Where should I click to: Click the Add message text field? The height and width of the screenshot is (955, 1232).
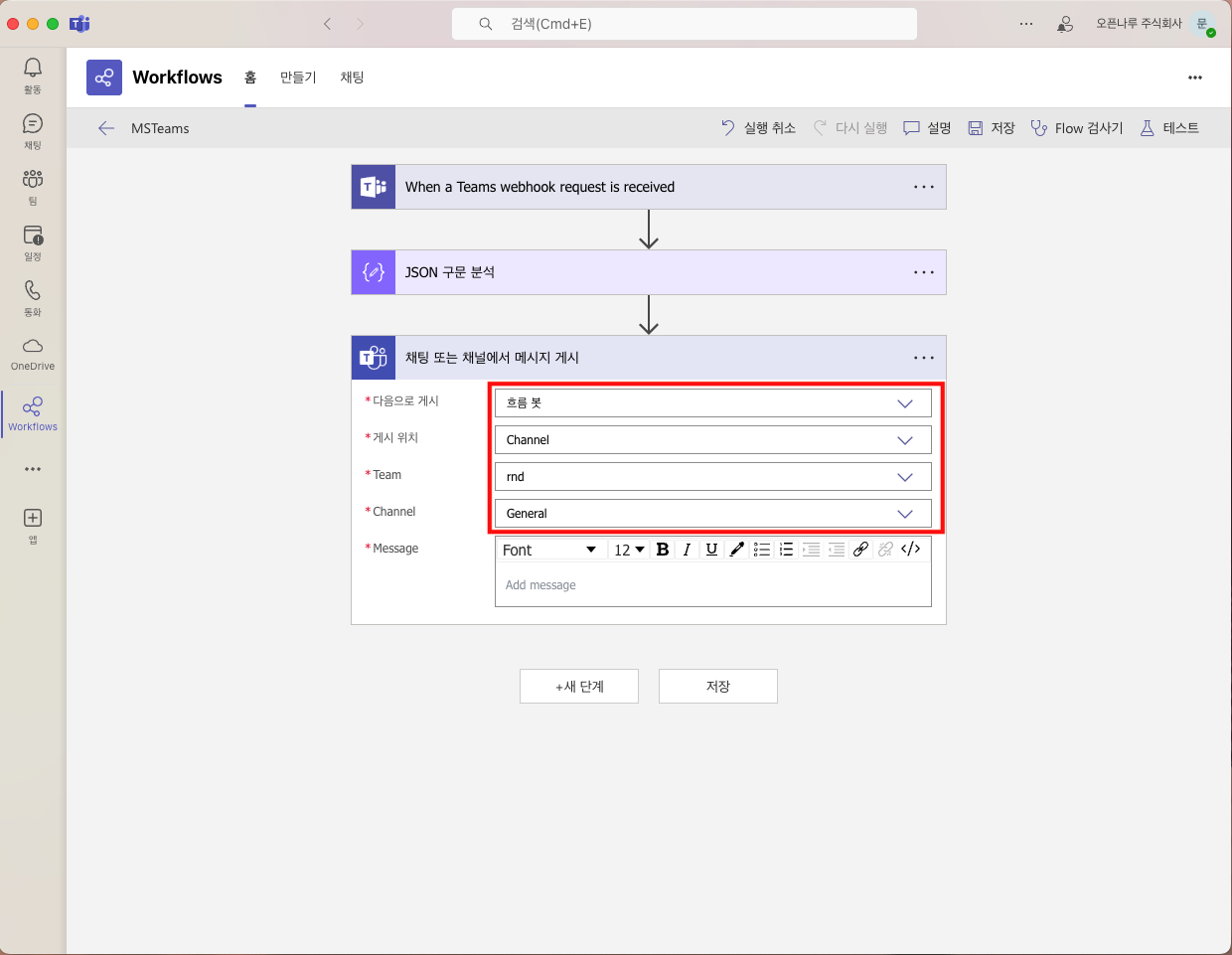click(x=712, y=585)
